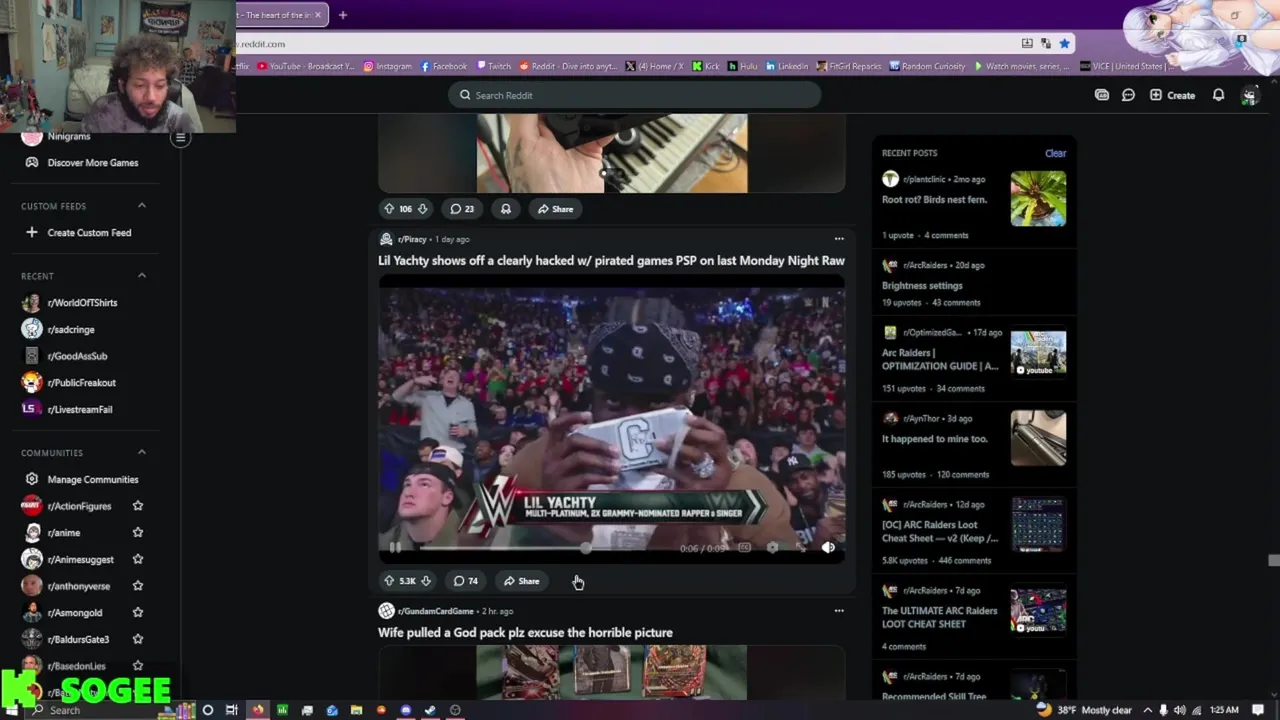This screenshot has width=1280, height=720.
Task: Pause the Lil Yachty video
Action: pyautogui.click(x=395, y=547)
